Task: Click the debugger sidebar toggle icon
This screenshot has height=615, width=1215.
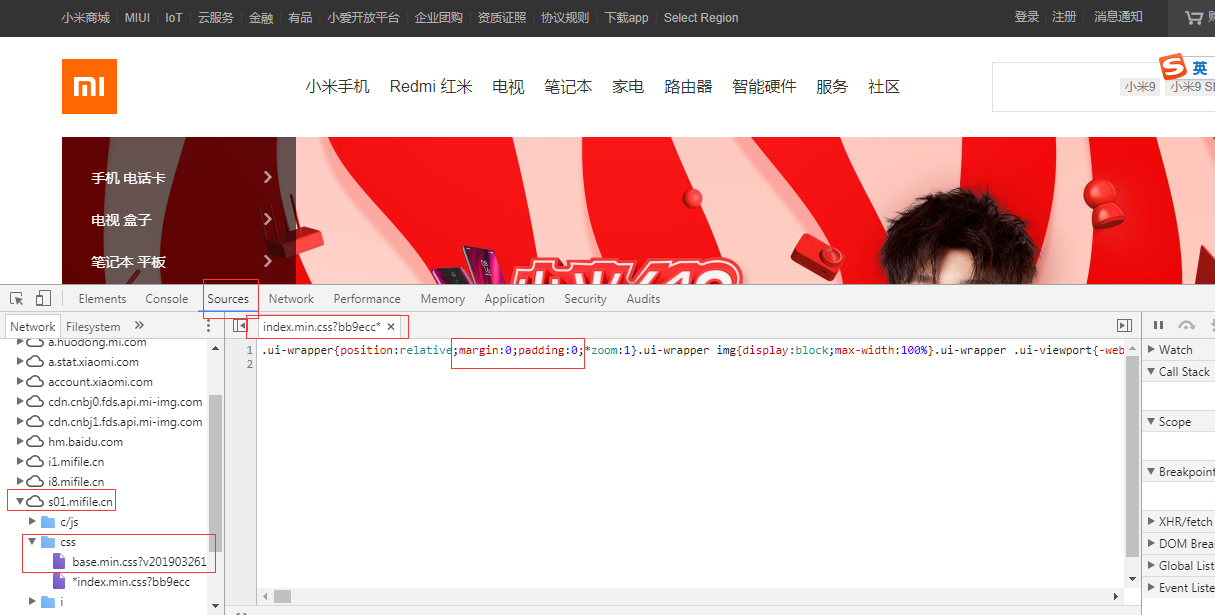Action: pyautogui.click(x=1124, y=325)
